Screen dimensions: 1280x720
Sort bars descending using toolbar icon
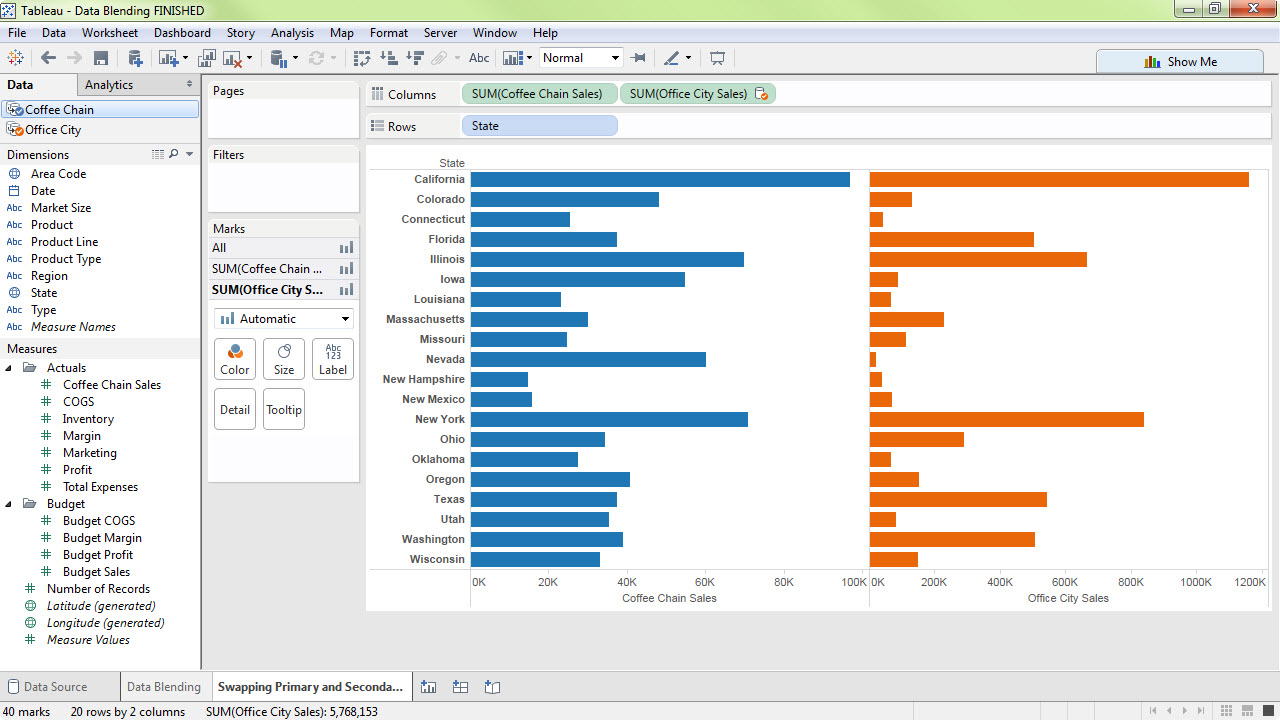415,58
